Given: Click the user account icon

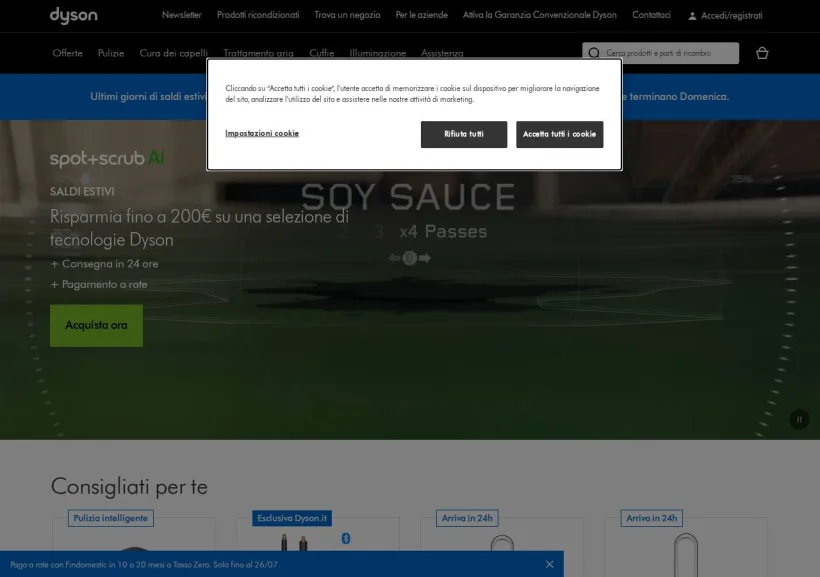Looking at the screenshot, I should point(692,16).
